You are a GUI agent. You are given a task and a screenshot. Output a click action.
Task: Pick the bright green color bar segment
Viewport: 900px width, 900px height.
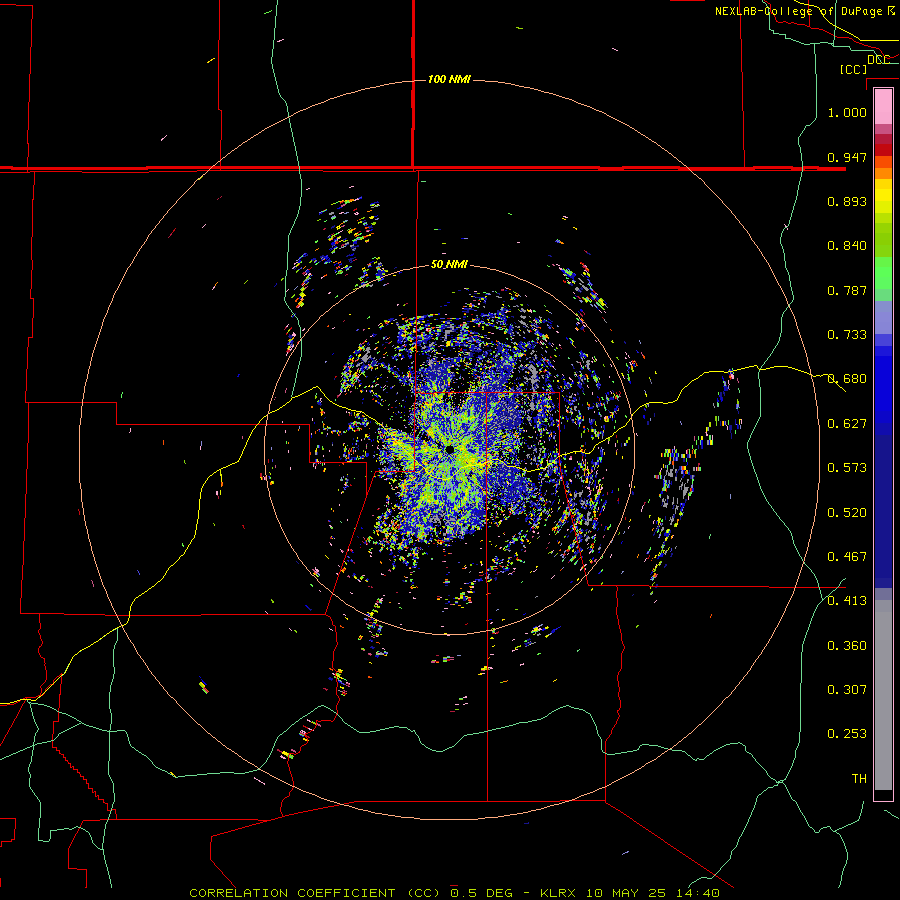click(x=883, y=273)
